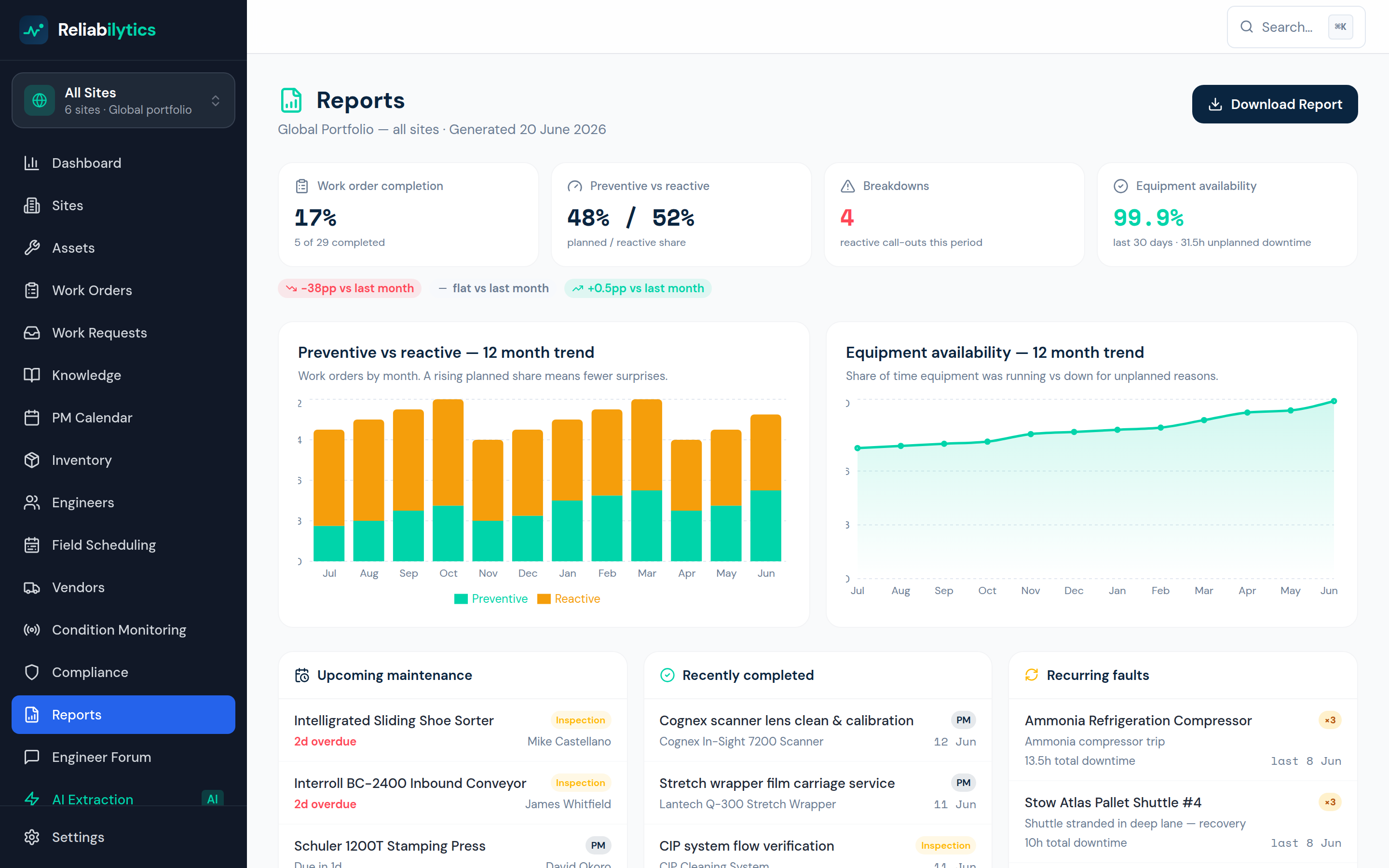Image resolution: width=1389 pixels, height=868 pixels.
Task: Open the Compliance menu item
Action: tap(123, 673)
